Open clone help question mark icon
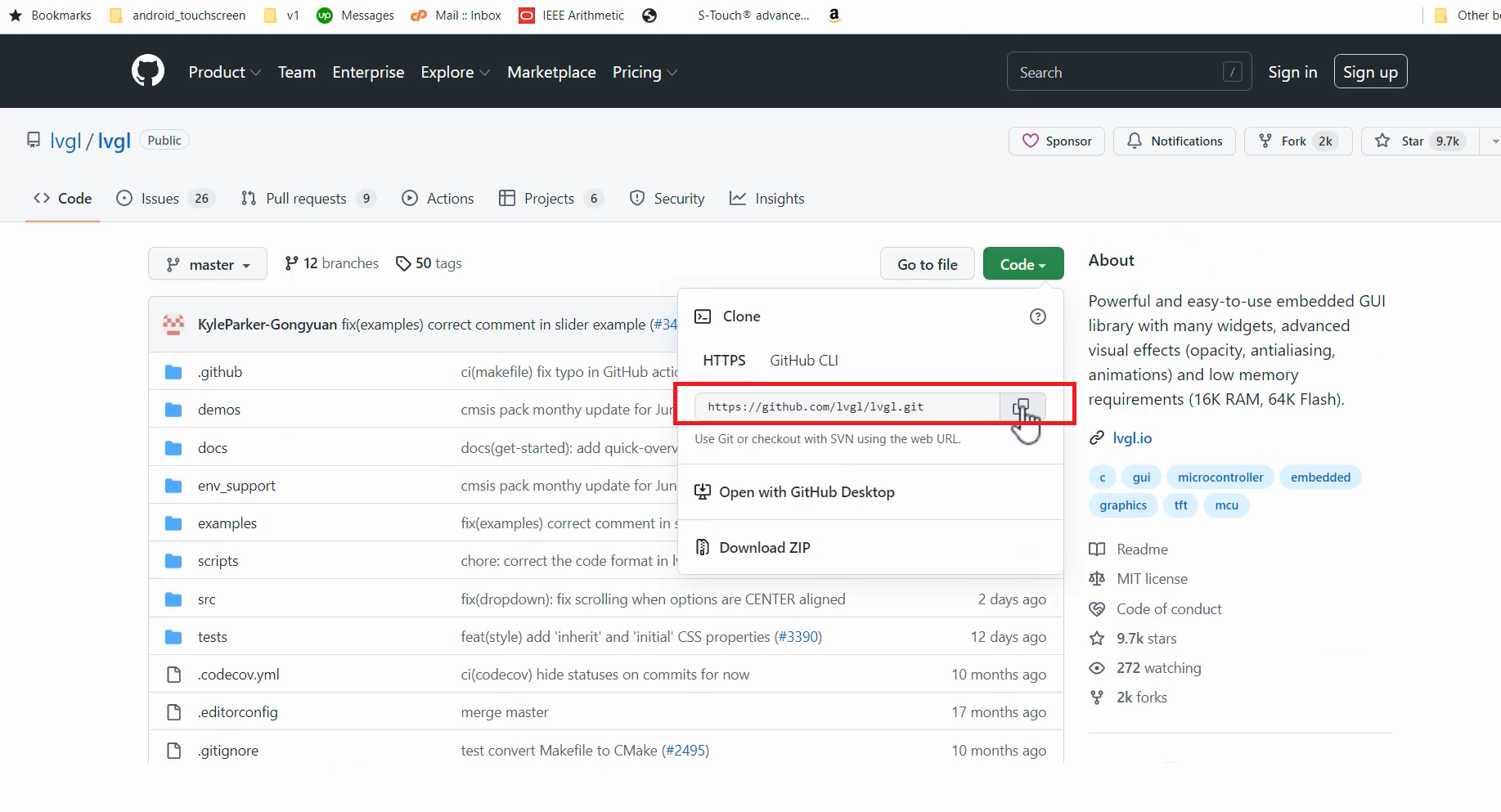The image size is (1501, 812). coord(1037,316)
